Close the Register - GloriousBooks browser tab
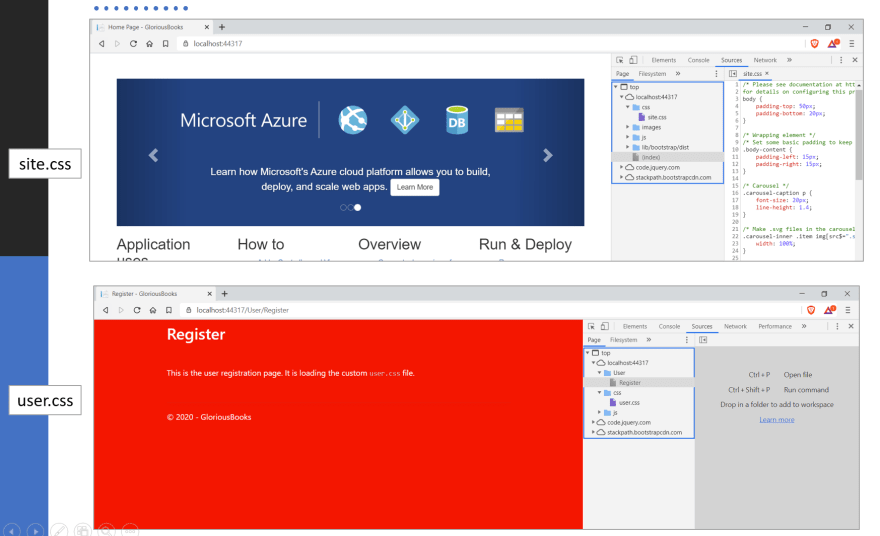This screenshot has width=880, height=536. click(209, 294)
